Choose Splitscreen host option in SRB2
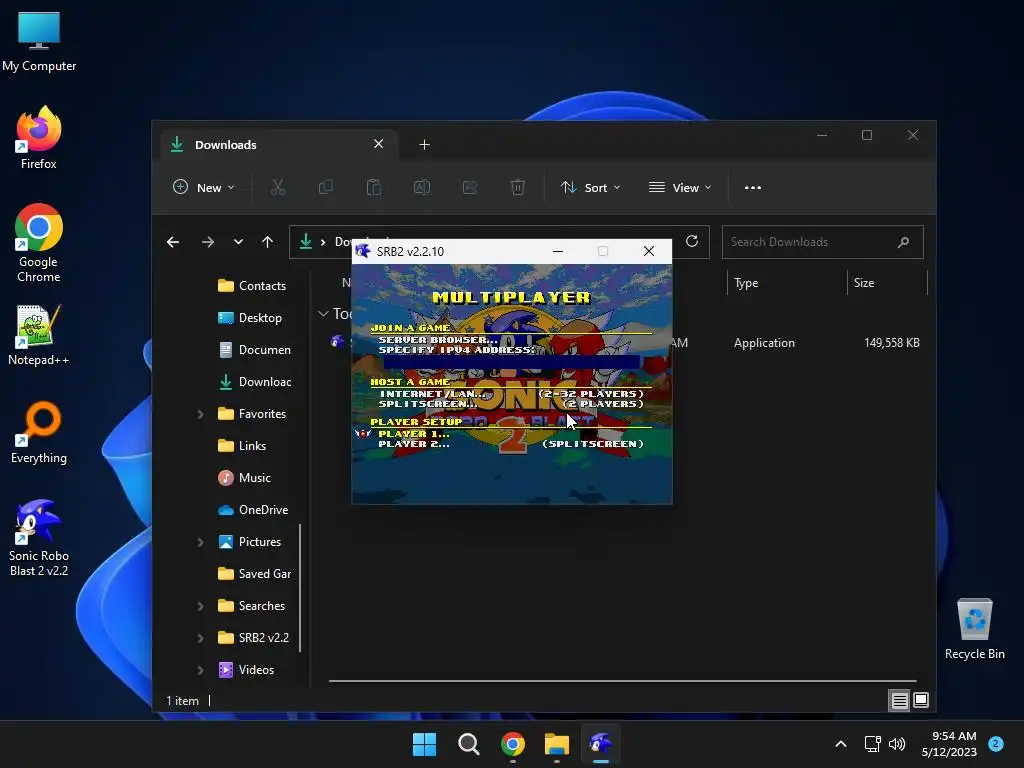Viewport: 1024px width, 768px height. pyautogui.click(x=511, y=404)
